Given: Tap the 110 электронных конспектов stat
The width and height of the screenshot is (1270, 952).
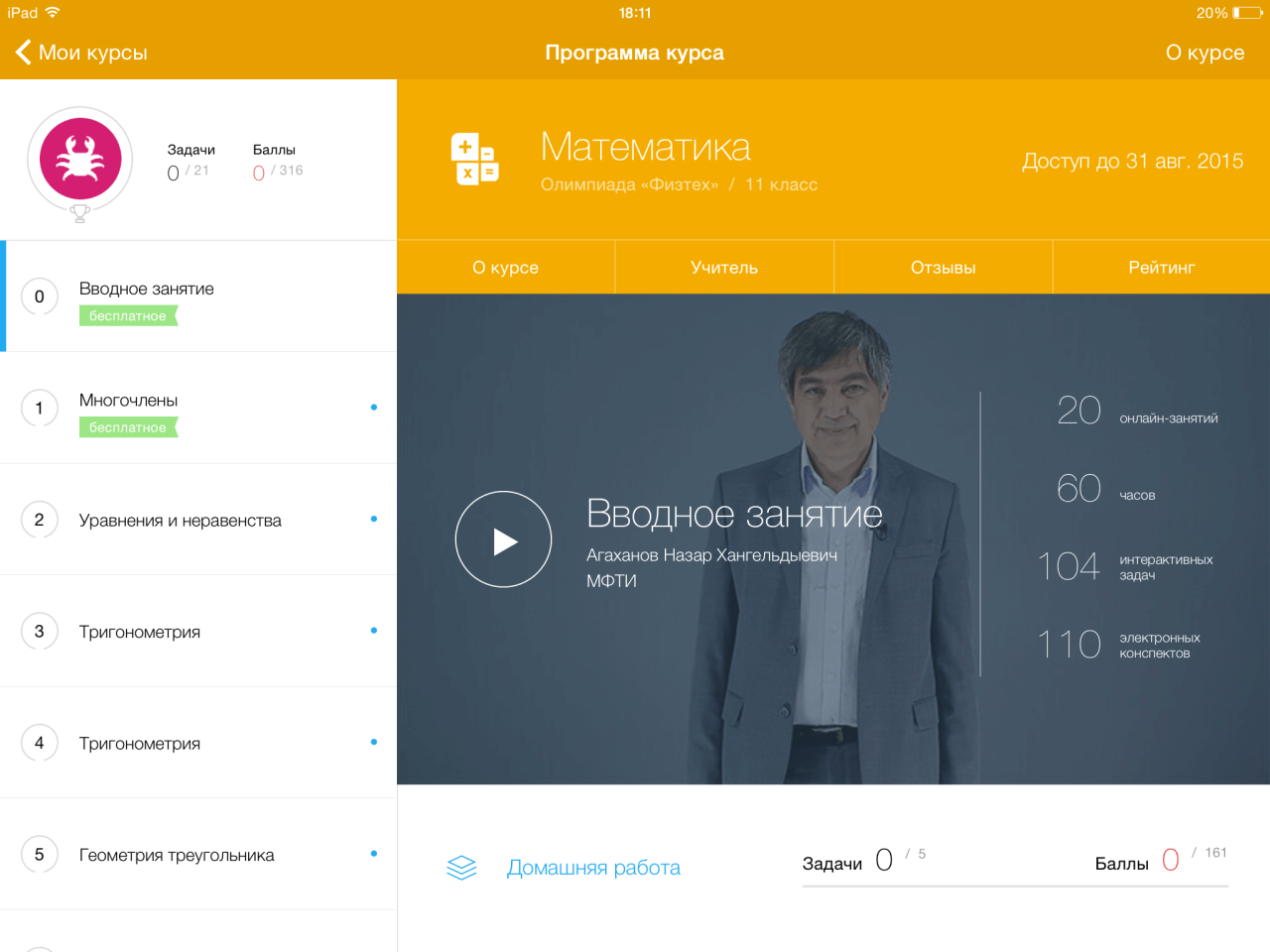Looking at the screenshot, I should pos(1119,645).
